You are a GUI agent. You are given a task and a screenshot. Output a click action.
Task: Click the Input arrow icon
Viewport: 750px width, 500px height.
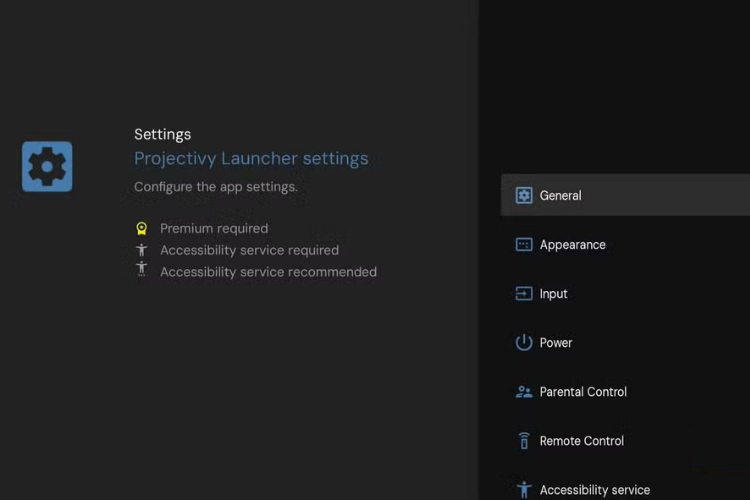pos(524,293)
